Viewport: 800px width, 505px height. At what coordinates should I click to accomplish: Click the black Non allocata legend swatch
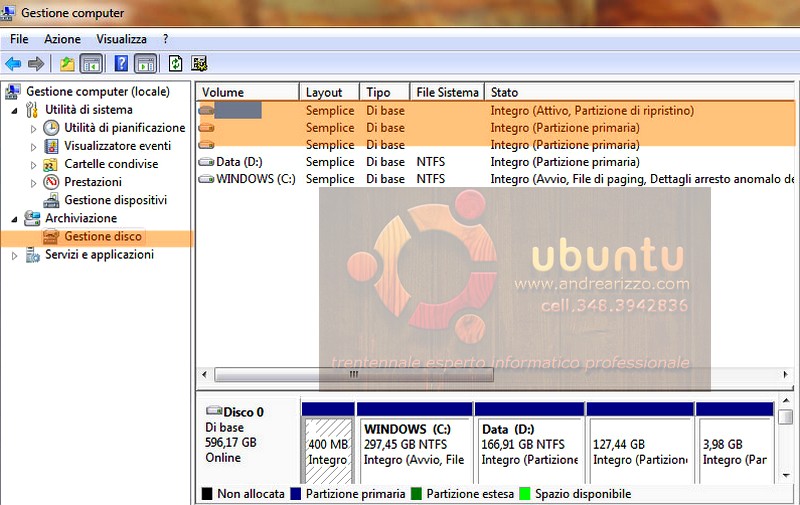[207, 494]
